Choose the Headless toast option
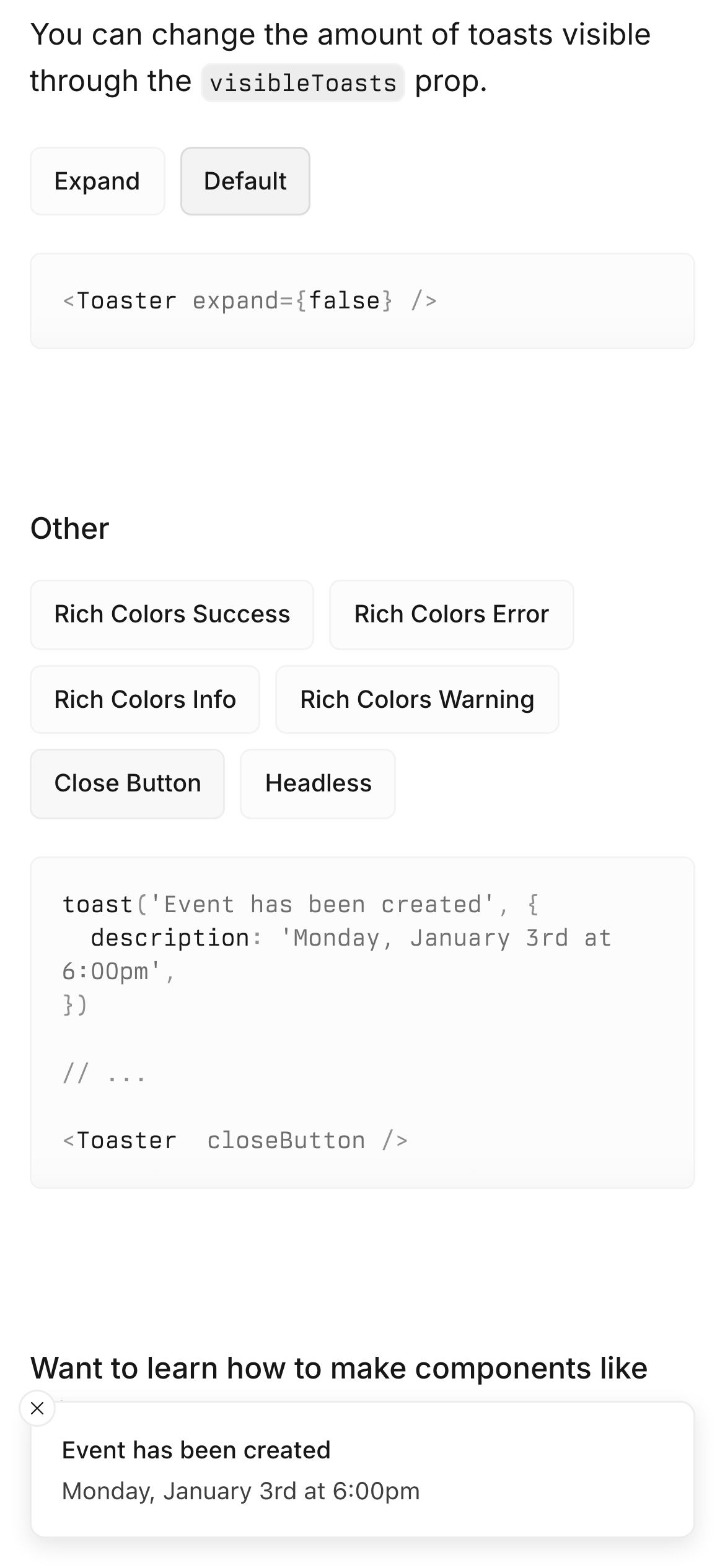This screenshot has width=725, height=1568. [x=318, y=783]
